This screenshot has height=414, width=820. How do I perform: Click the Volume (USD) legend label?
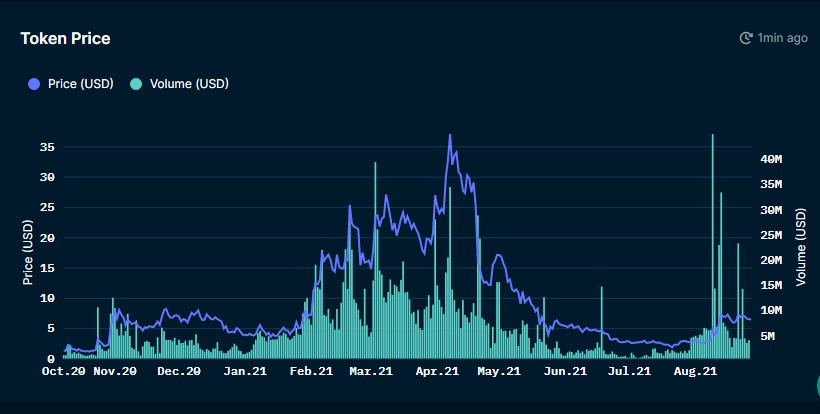coord(189,84)
